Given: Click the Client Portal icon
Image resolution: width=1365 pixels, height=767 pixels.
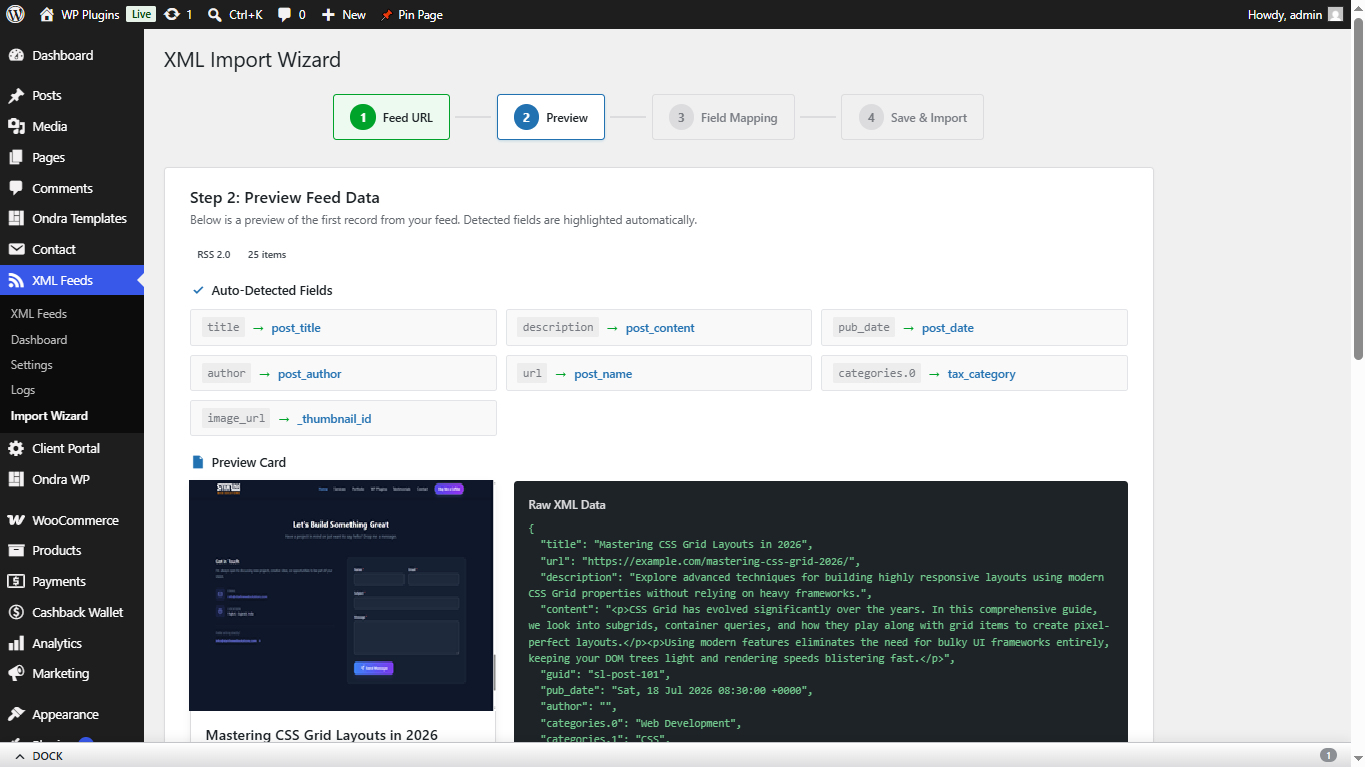Looking at the screenshot, I should [16, 448].
